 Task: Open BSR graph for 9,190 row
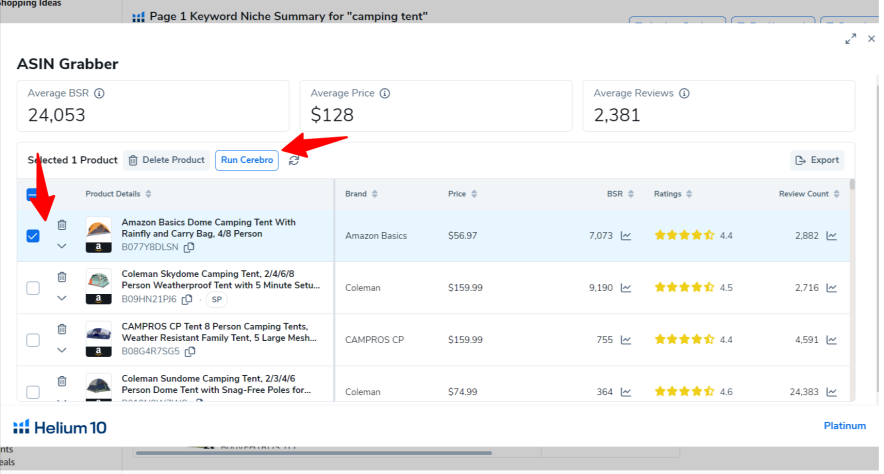pyautogui.click(x=626, y=287)
